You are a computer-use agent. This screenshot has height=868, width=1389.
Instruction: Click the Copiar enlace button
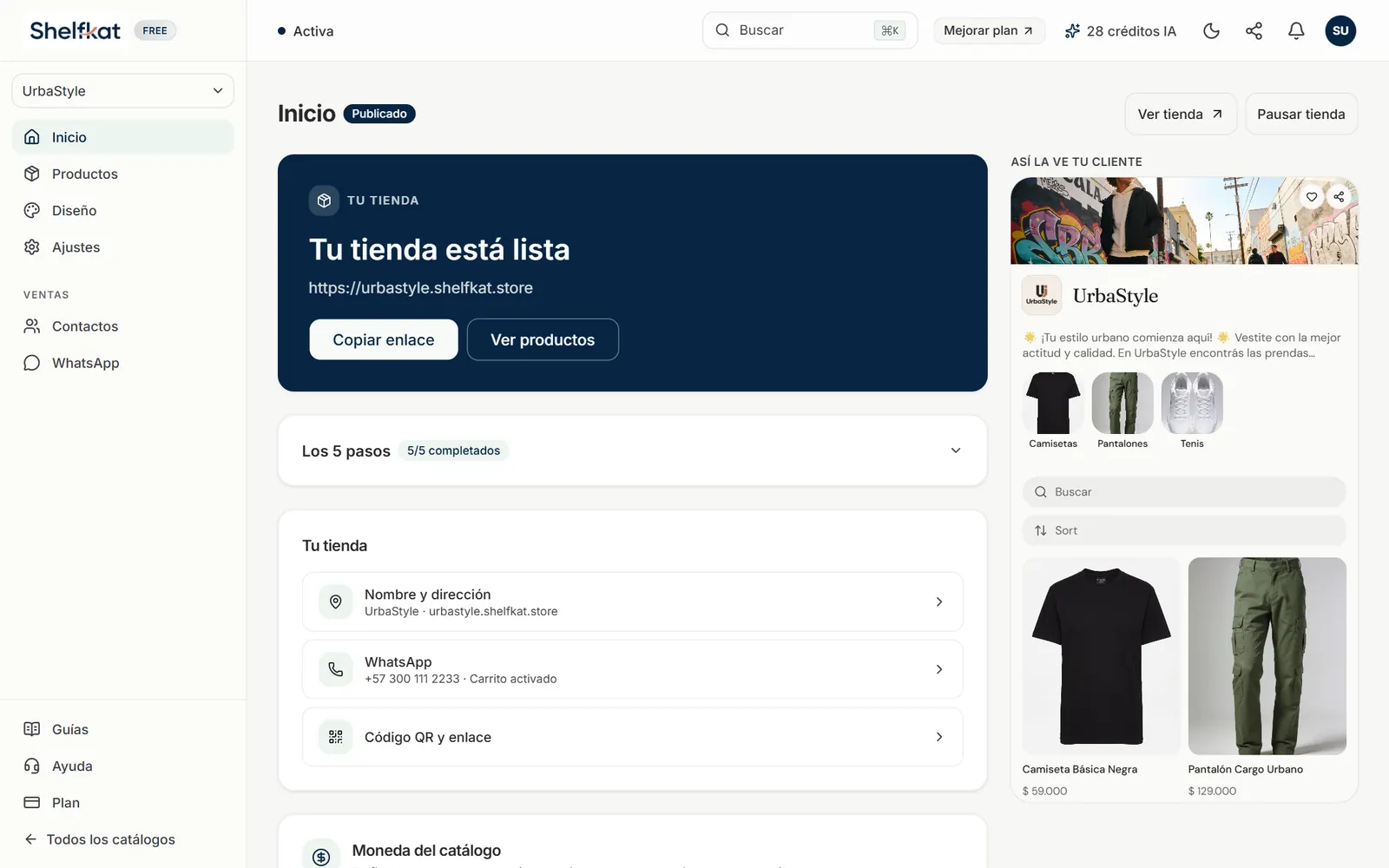(384, 339)
